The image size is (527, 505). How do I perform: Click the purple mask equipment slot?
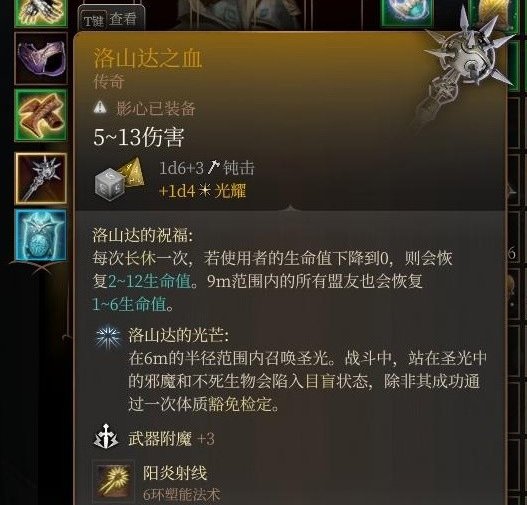pyautogui.click(x=41, y=58)
